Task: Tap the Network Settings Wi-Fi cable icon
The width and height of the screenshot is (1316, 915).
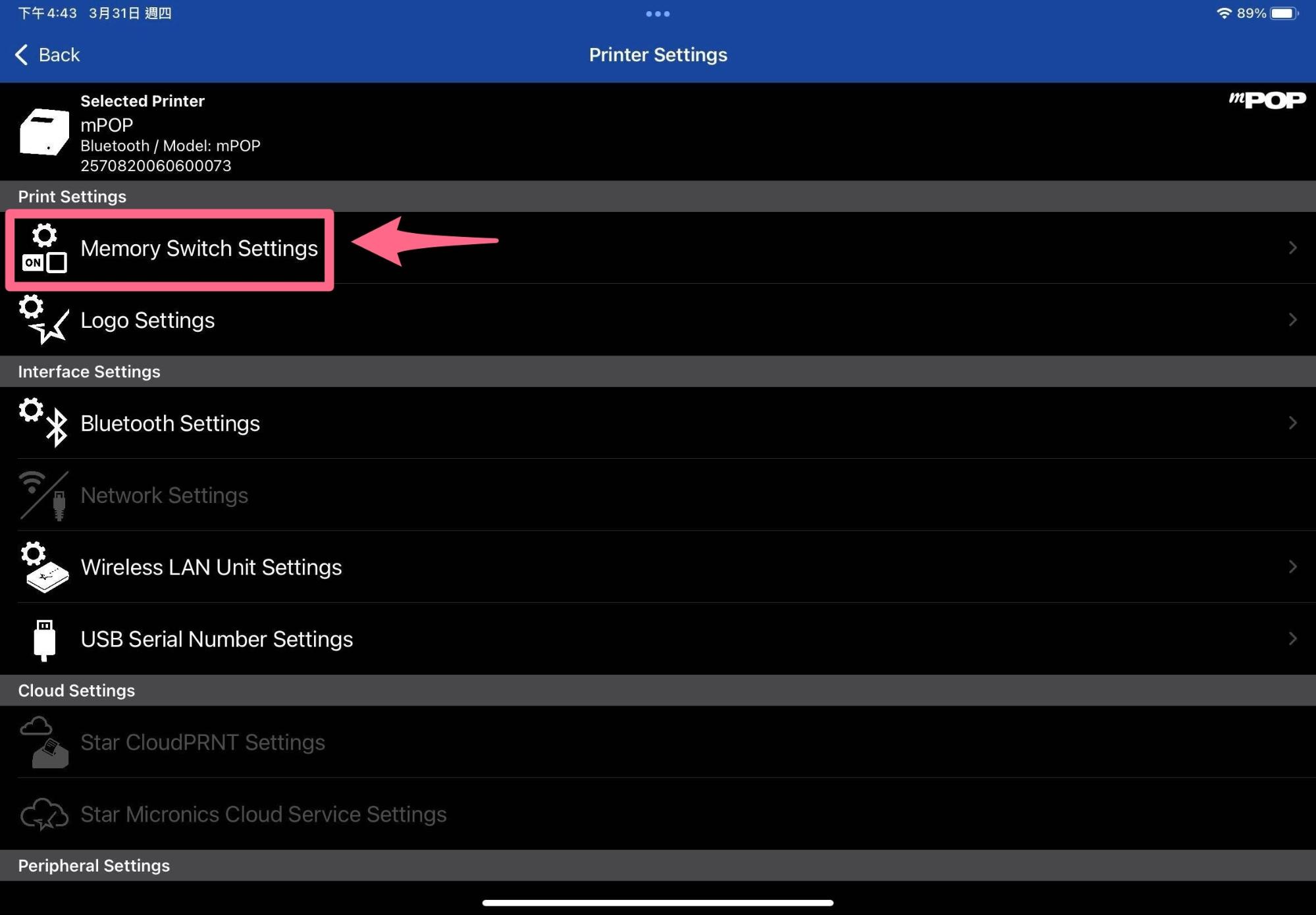Action: tap(44, 495)
